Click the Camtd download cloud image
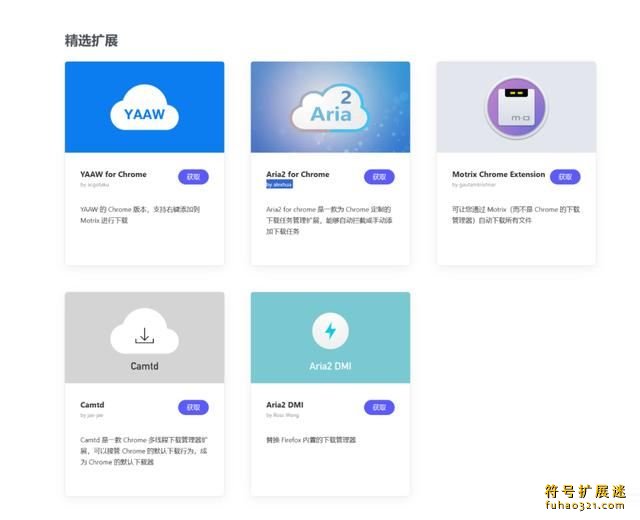 (x=144, y=331)
